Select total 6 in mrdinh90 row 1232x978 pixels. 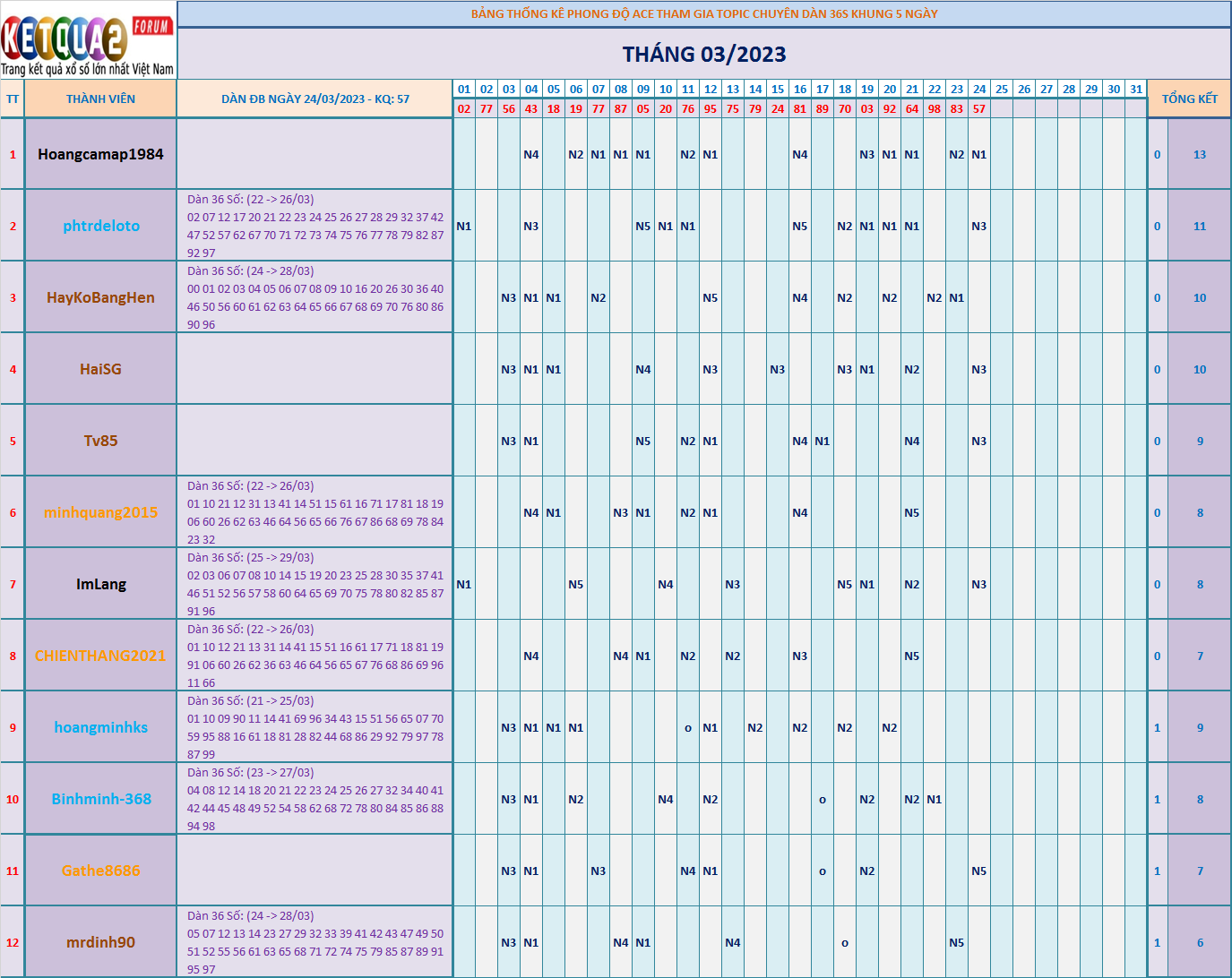(1200, 942)
